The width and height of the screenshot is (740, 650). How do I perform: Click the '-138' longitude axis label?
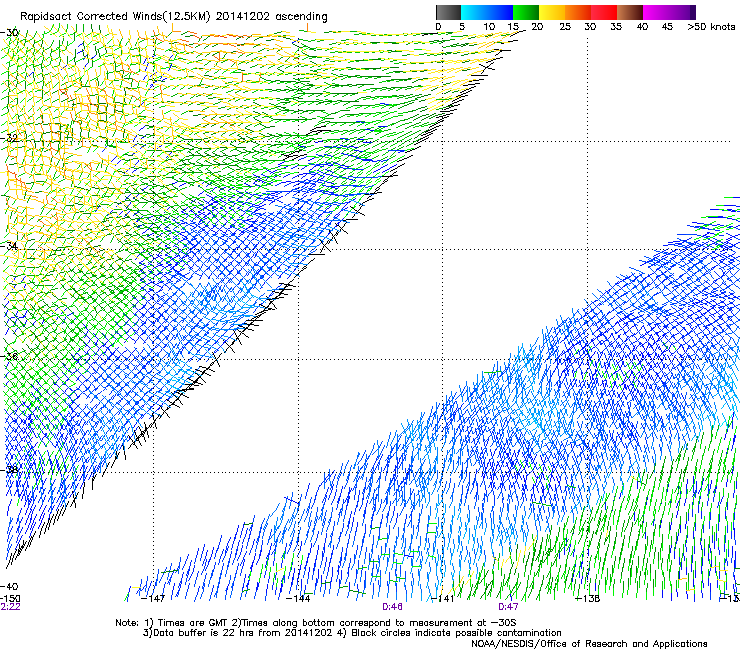[588, 599]
